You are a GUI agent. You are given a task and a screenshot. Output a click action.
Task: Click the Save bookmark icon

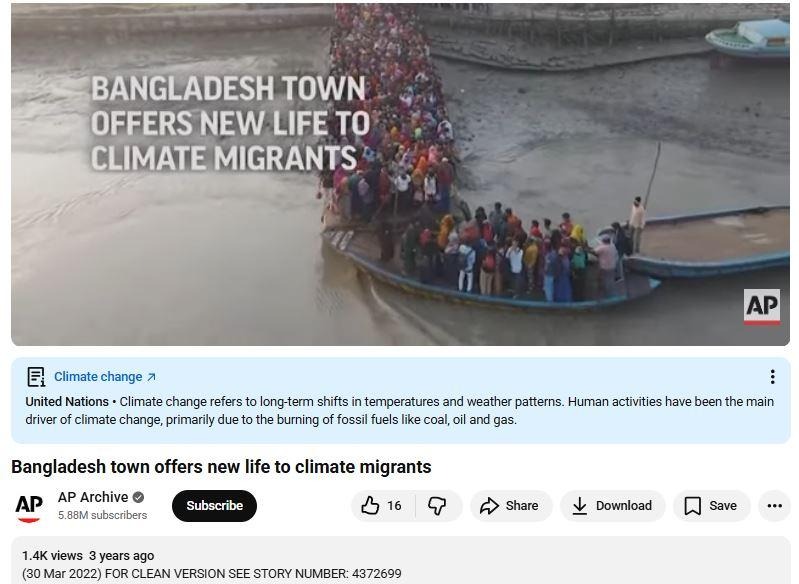693,506
